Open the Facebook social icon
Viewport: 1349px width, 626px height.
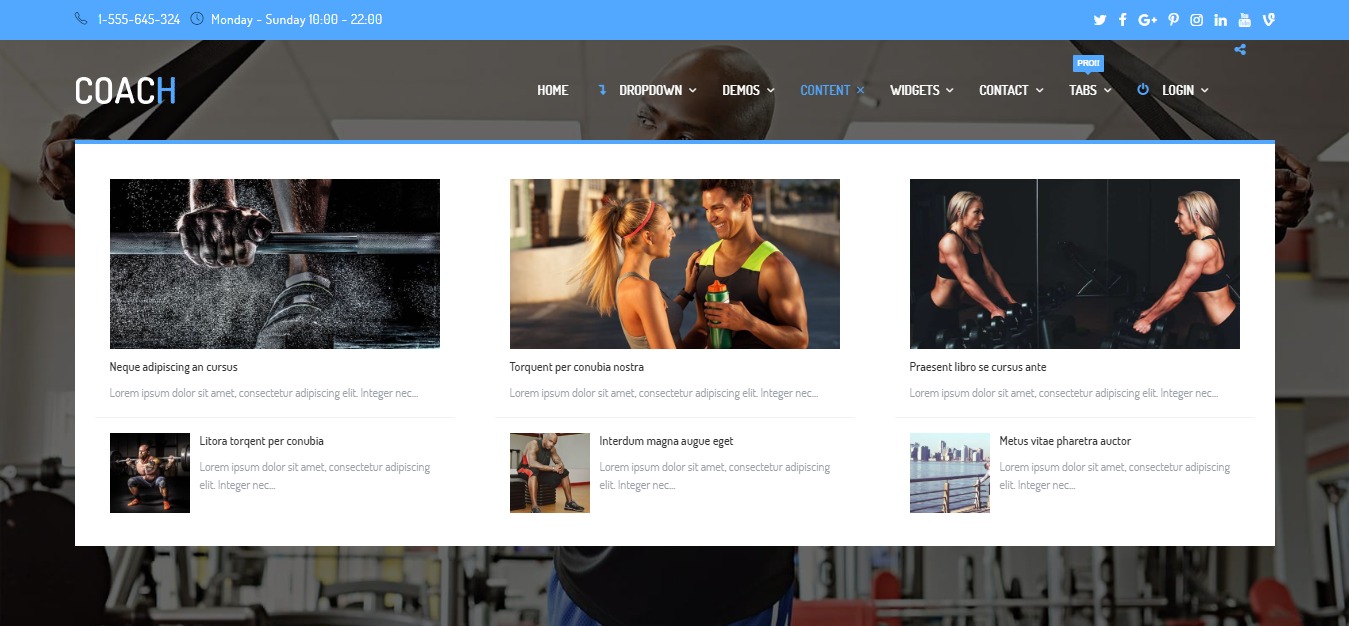point(1123,20)
